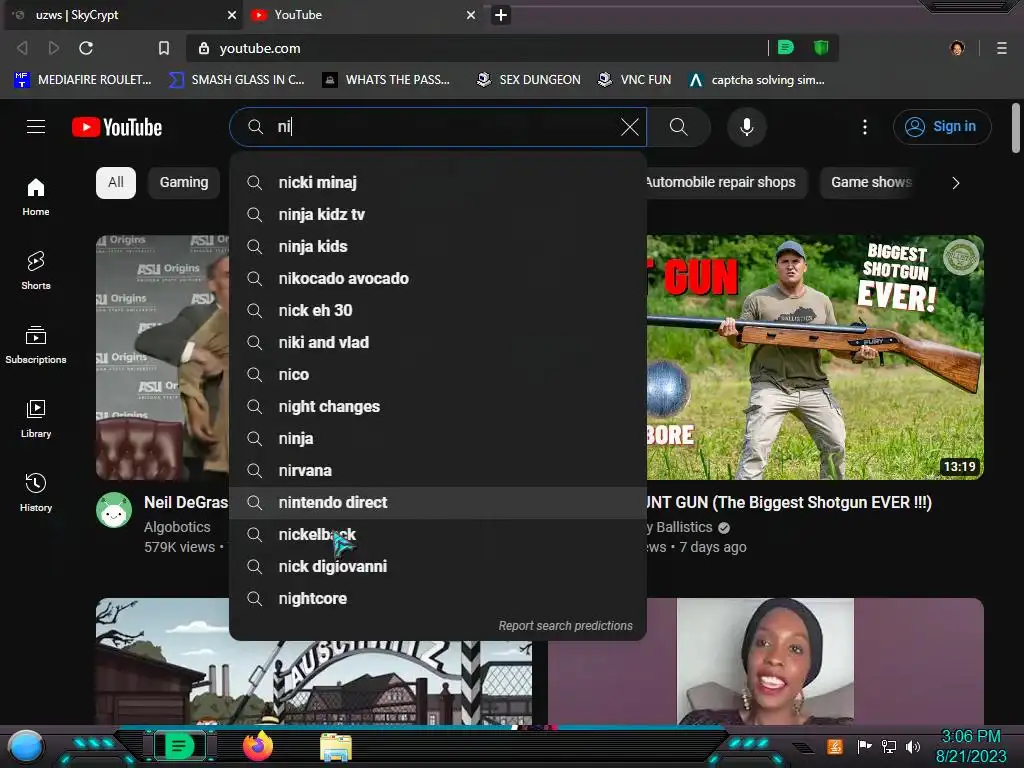Viewport: 1024px width, 768px height.
Task: Choose the nick digiovanni suggestion
Action: 438,566
